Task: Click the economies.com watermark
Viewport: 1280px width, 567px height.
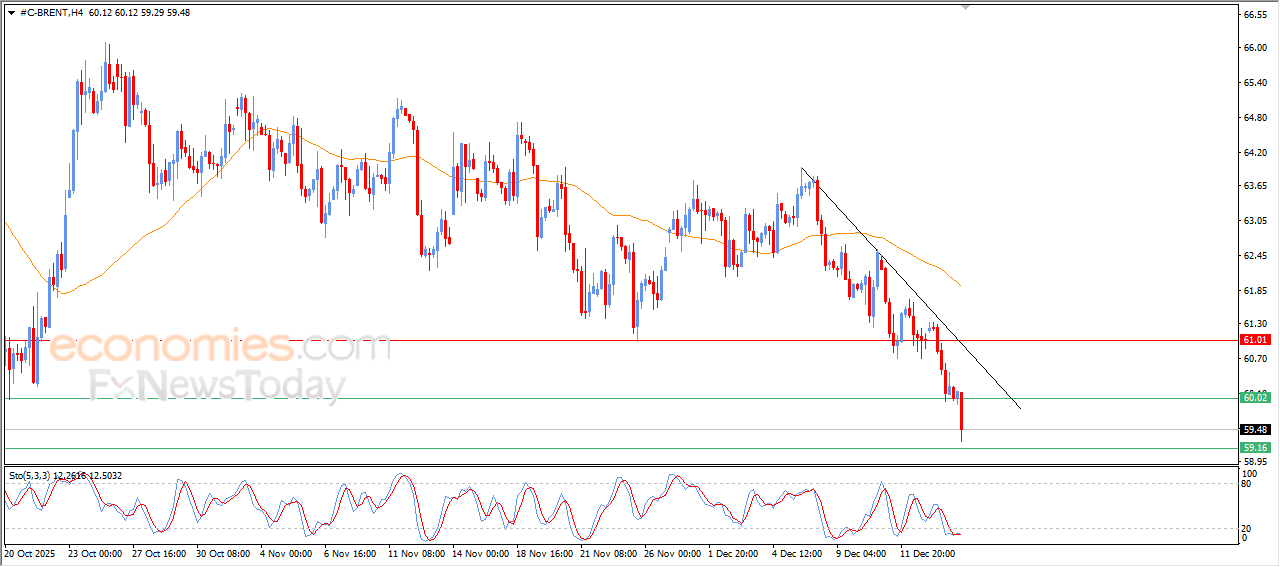Action: 220,348
